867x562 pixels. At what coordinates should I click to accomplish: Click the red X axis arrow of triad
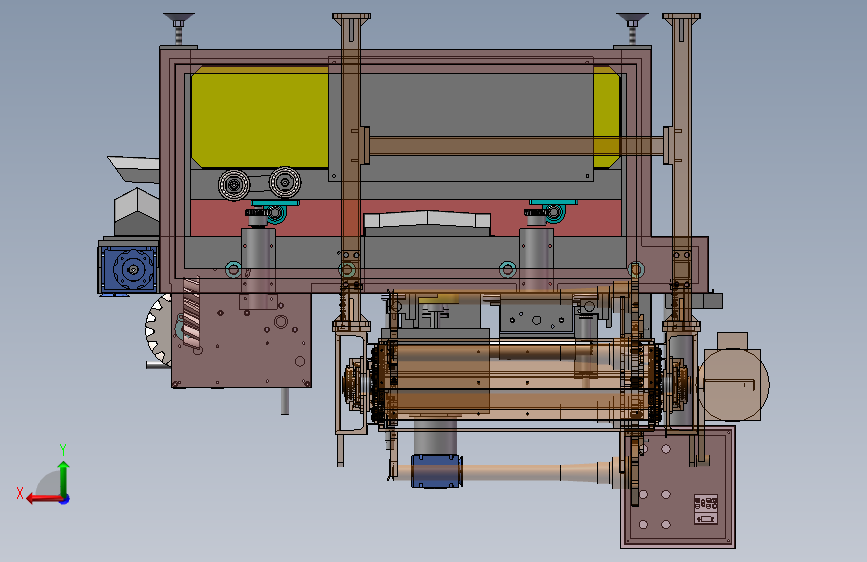tap(44, 499)
